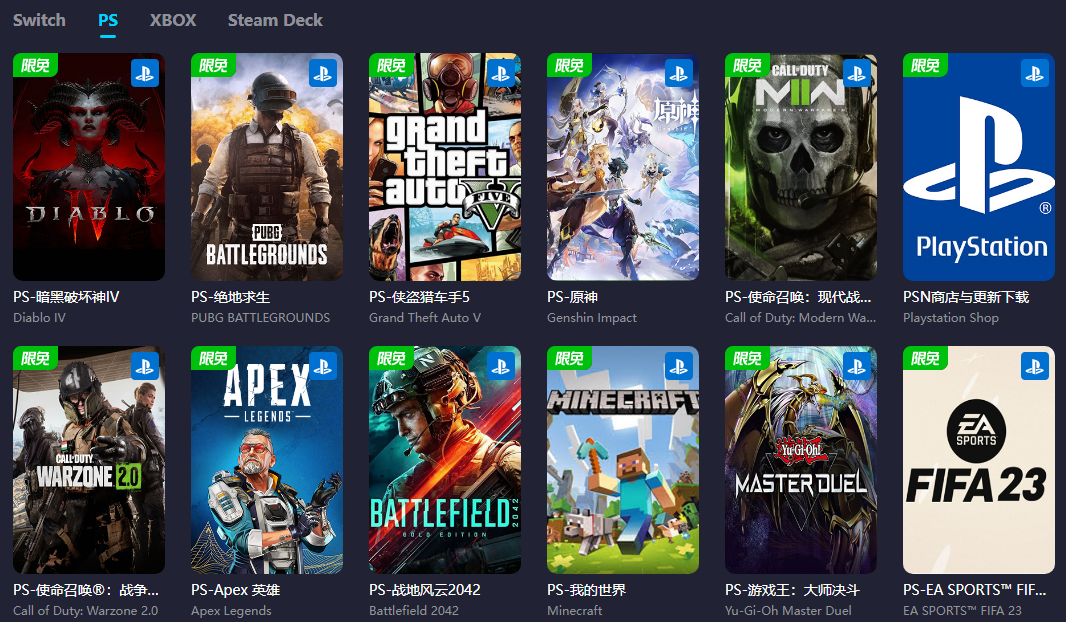Open the Minecraft cover art
The height and width of the screenshot is (622, 1066).
[x=623, y=460]
